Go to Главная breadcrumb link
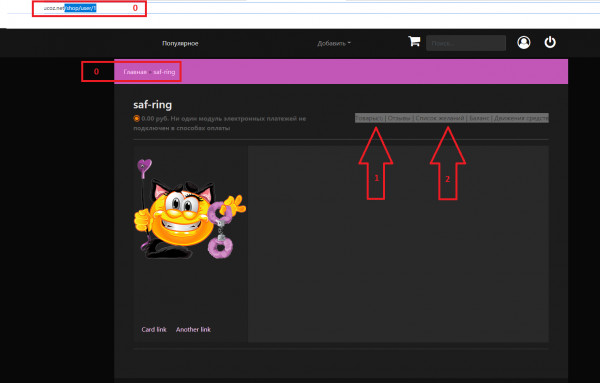This screenshot has height=383, width=600. tap(135, 72)
